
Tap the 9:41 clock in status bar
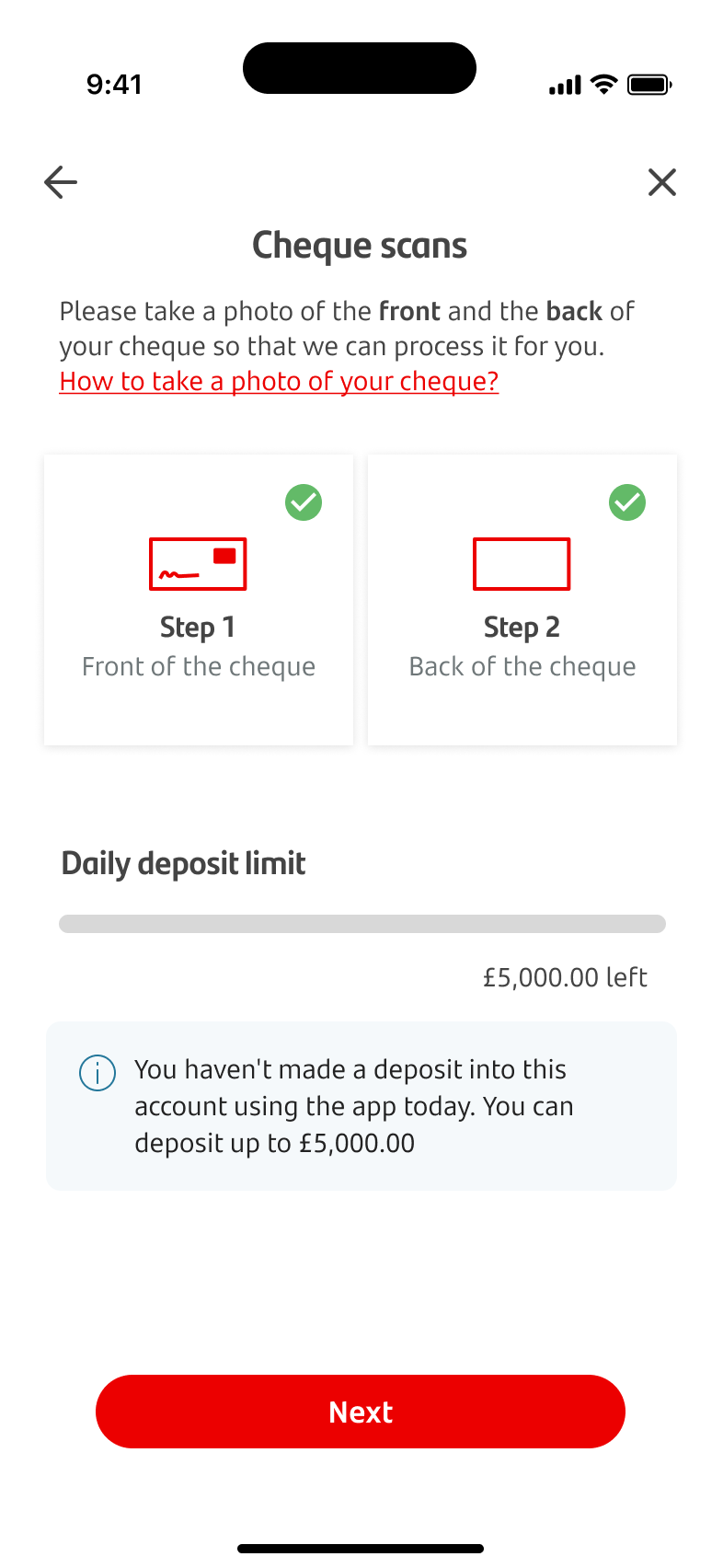pyautogui.click(x=114, y=85)
